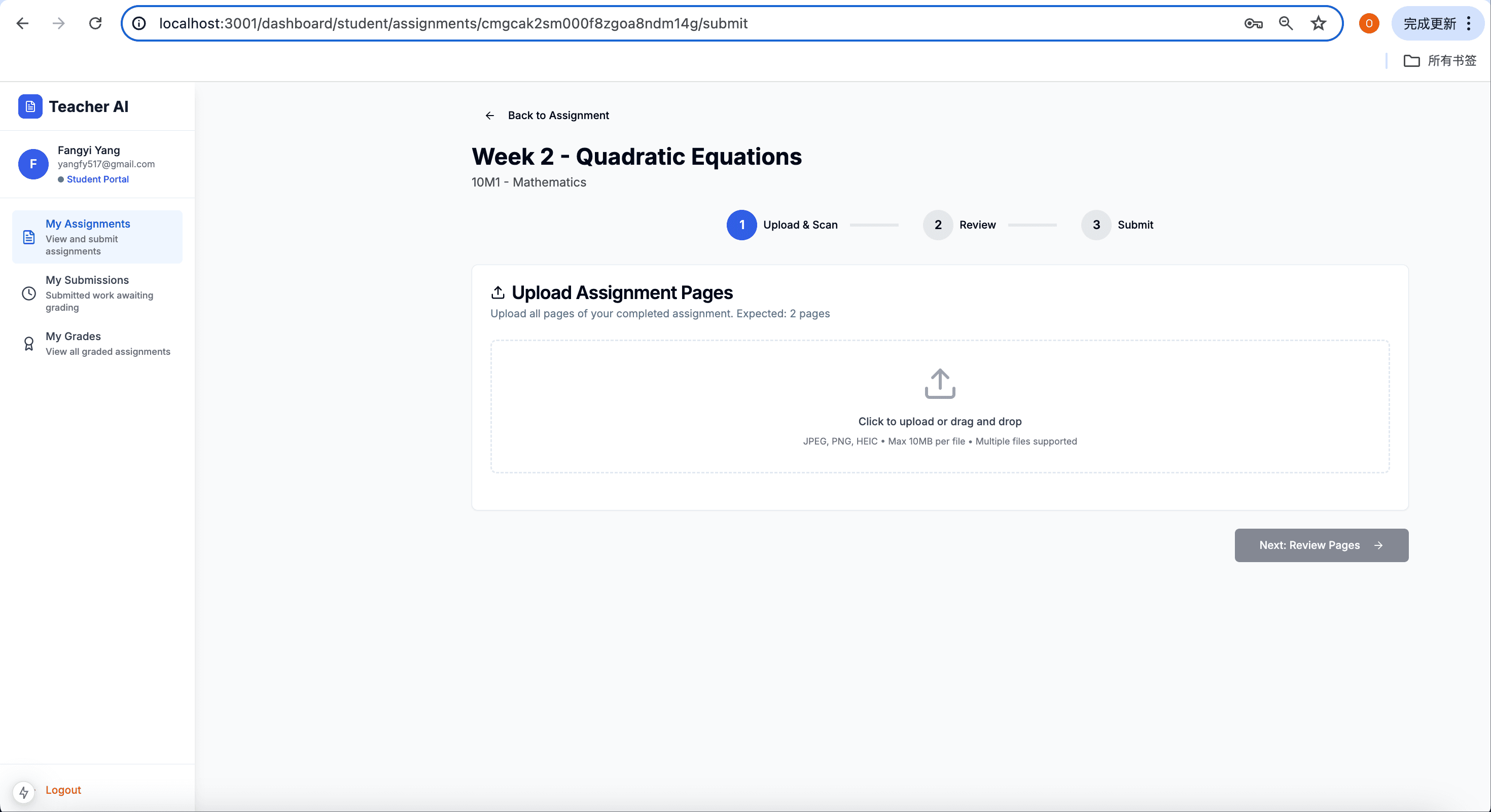Image resolution: width=1491 pixels, height=812 pixels.
Task: Click the back arrow beside Back to Assignment
Action: click(490, 115)
